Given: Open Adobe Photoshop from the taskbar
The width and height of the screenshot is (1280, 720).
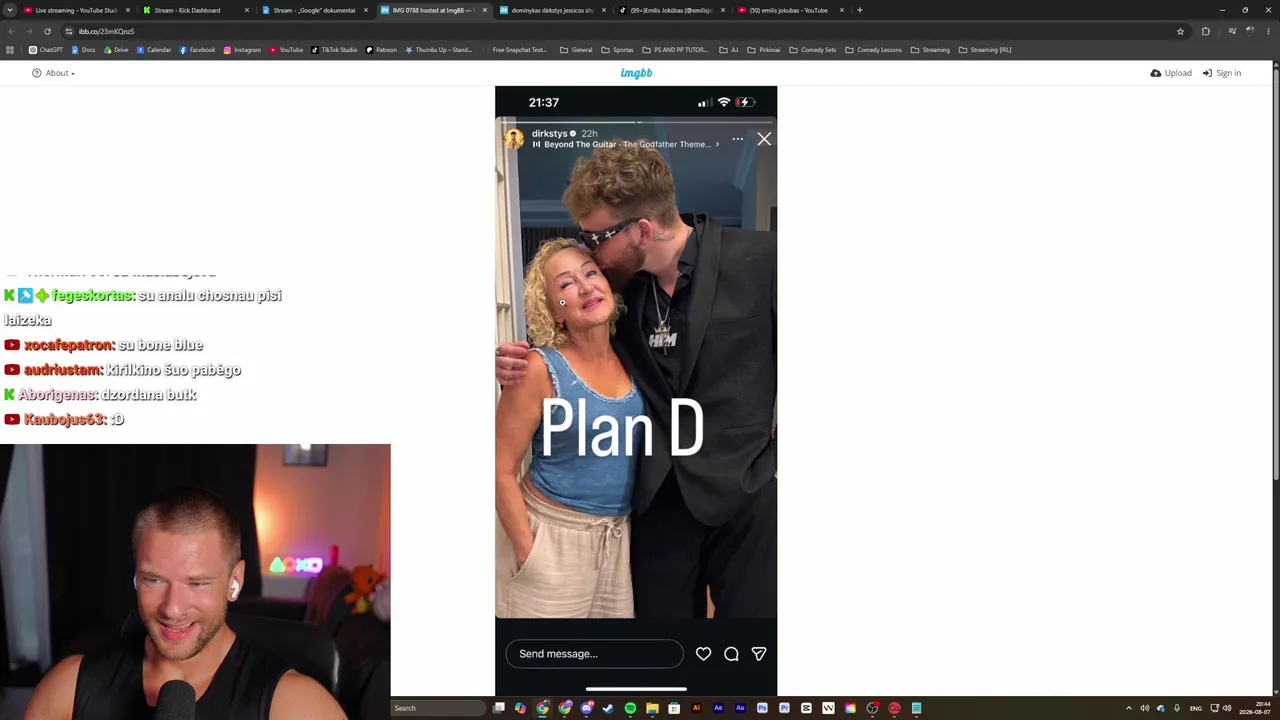Looking at the screenshot, I should [762, 708].
